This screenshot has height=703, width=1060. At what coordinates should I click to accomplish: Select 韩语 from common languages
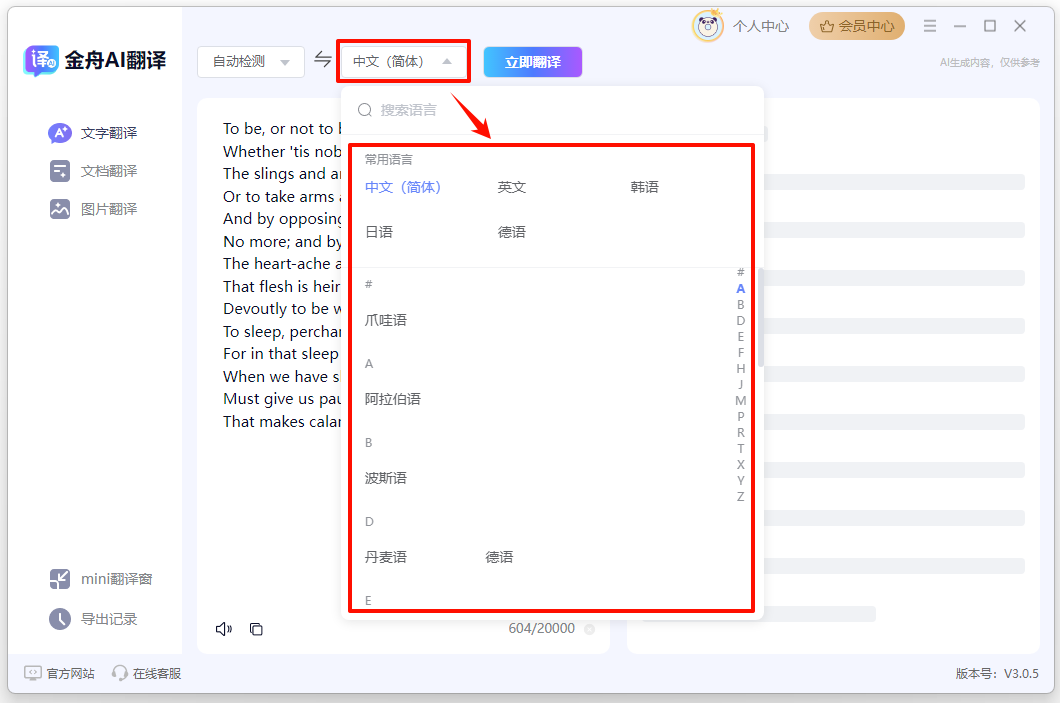point(644,187)
